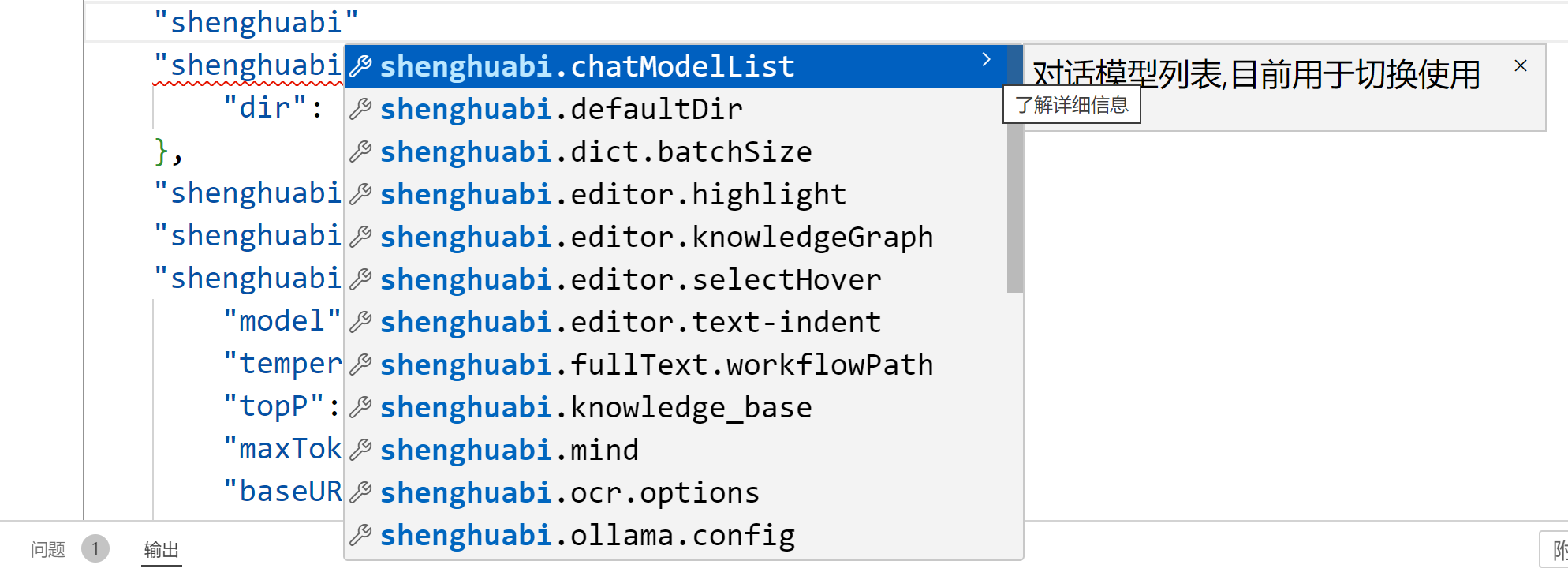Expand details chevron on chatModelList suggestion
1568x576 pixels.
[986, 60]
